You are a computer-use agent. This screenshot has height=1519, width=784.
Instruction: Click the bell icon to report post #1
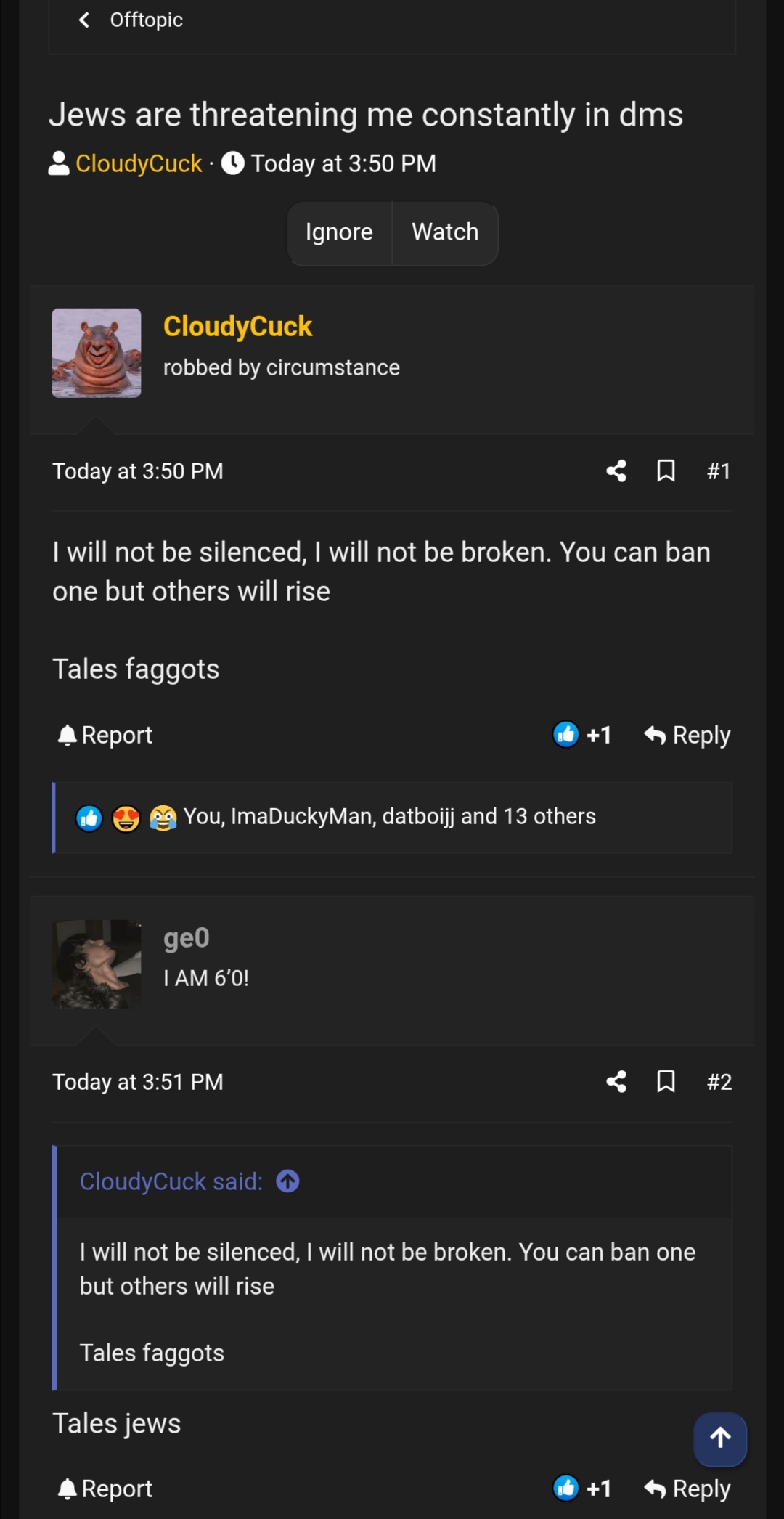click(68, 734)
